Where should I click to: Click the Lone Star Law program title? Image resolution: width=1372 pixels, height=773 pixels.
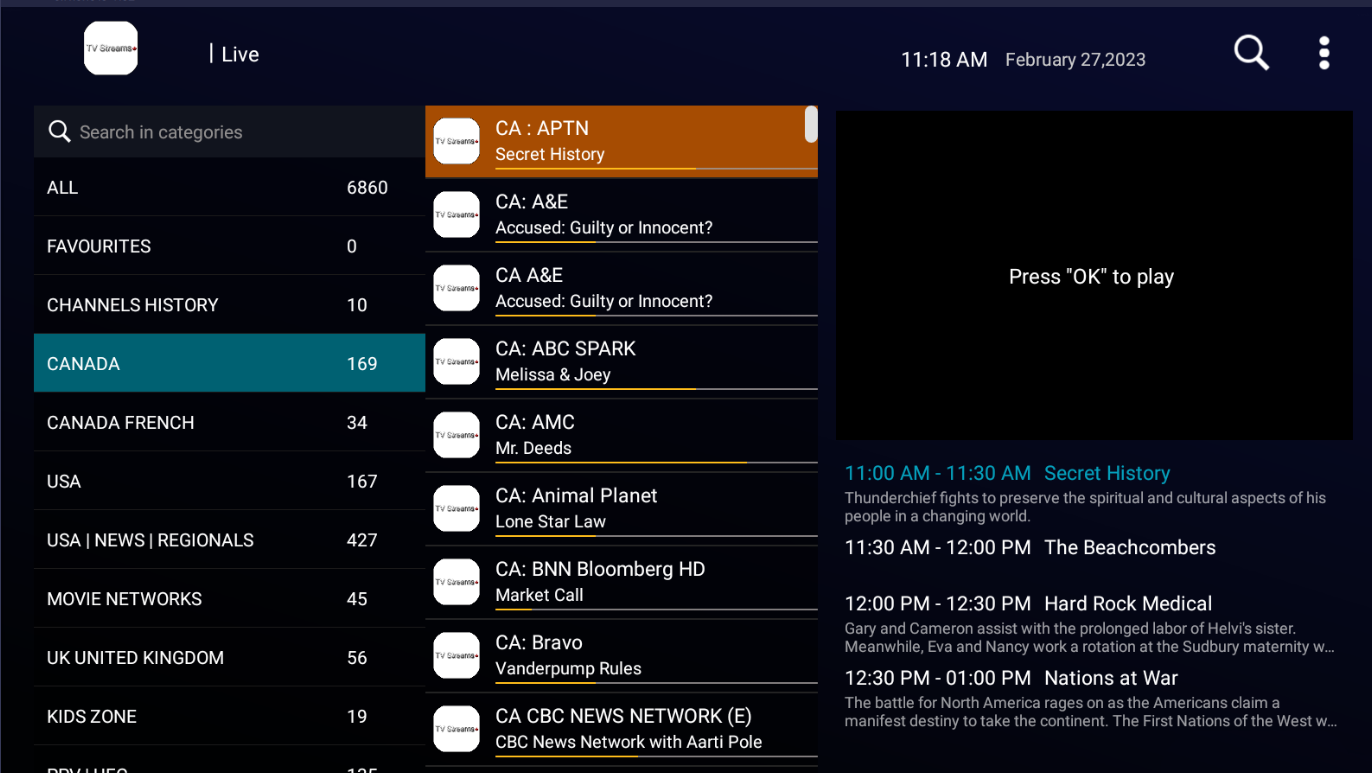[x=550, y=521]
